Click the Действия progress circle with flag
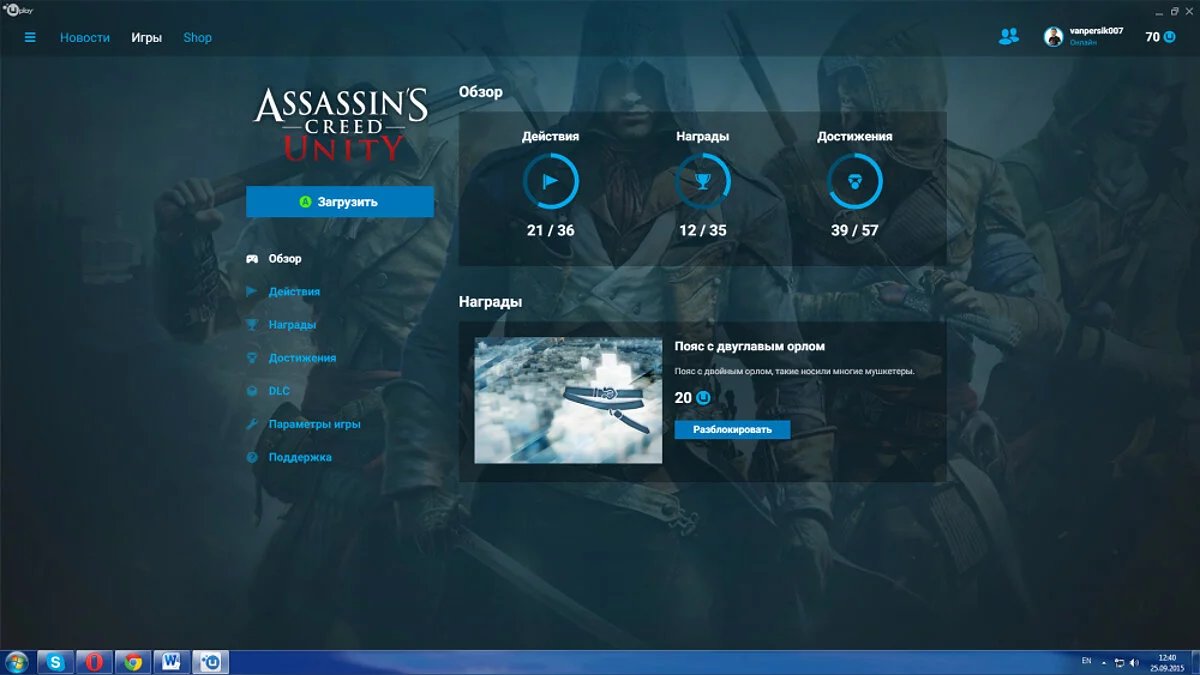 click(x=550, y=181)
